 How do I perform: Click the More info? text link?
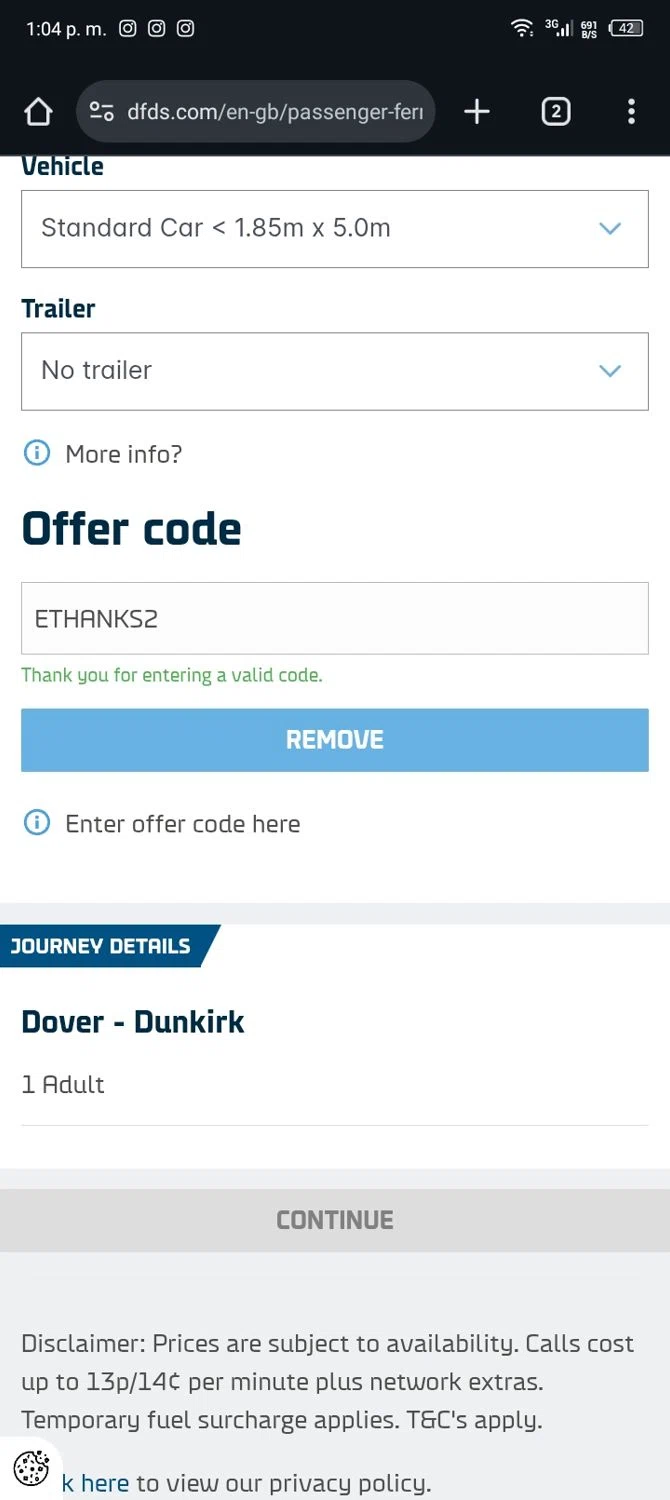[123, 454]
